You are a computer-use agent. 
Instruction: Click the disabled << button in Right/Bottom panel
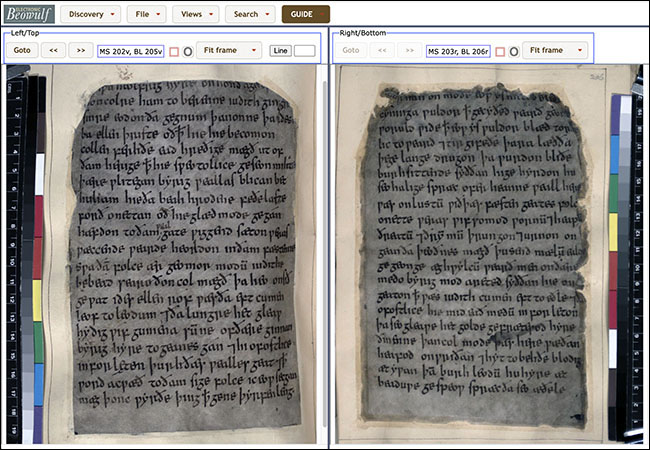tap(382, 50)
